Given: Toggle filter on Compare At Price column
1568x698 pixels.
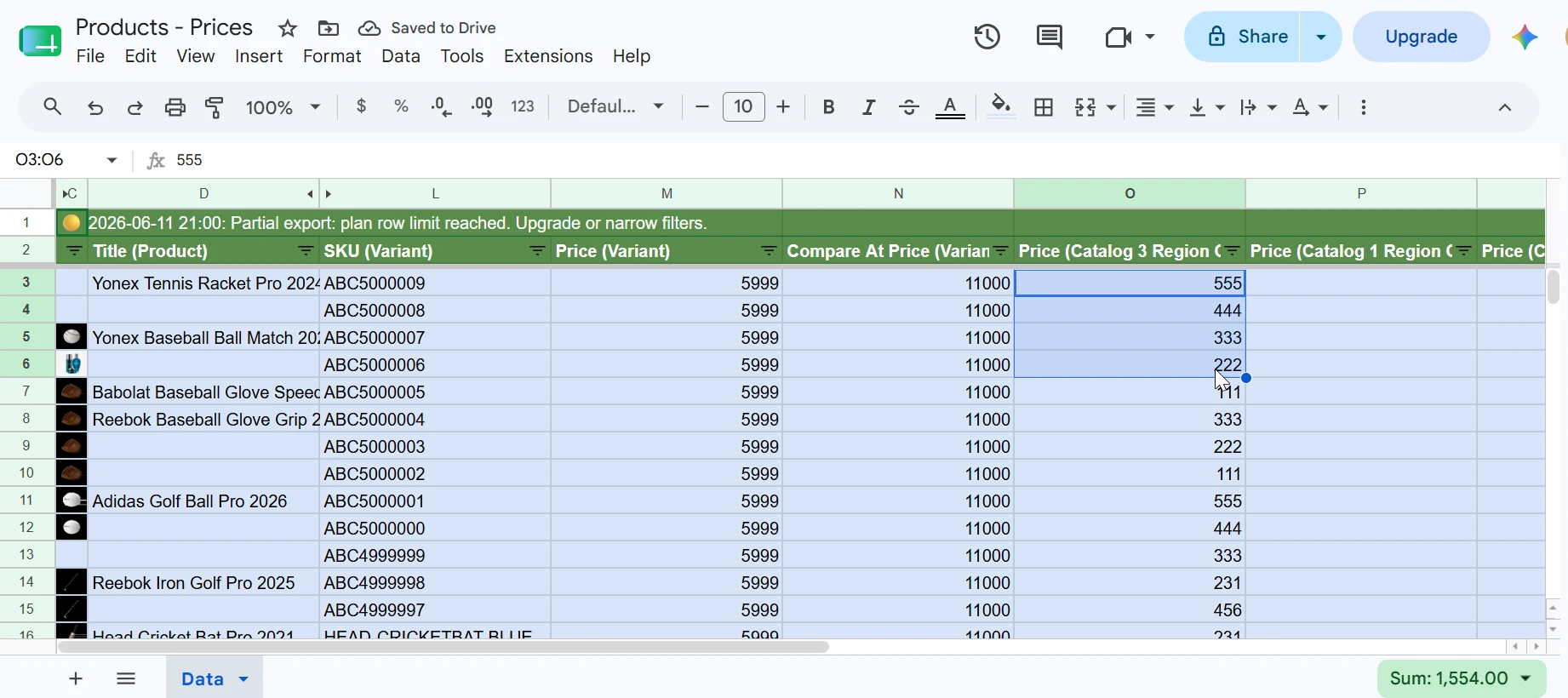Looking at the screenshot, I should pos(1001,251).
